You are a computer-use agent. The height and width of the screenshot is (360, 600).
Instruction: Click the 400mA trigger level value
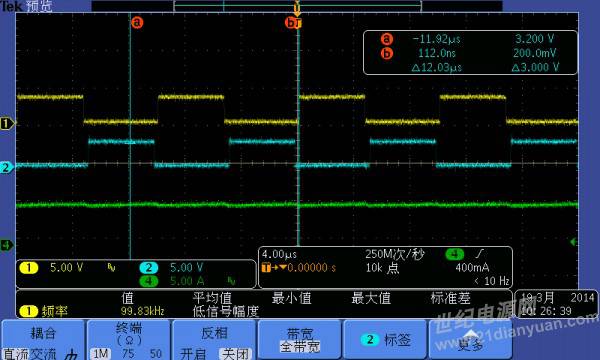(x=472, y=267)
